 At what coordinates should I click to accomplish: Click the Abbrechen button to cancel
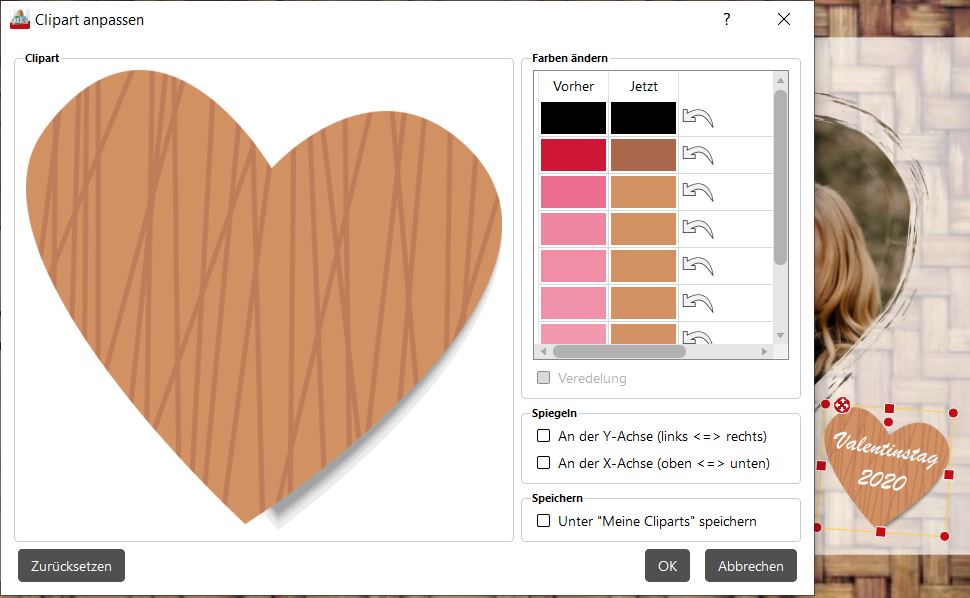click(x=750, y=566)
